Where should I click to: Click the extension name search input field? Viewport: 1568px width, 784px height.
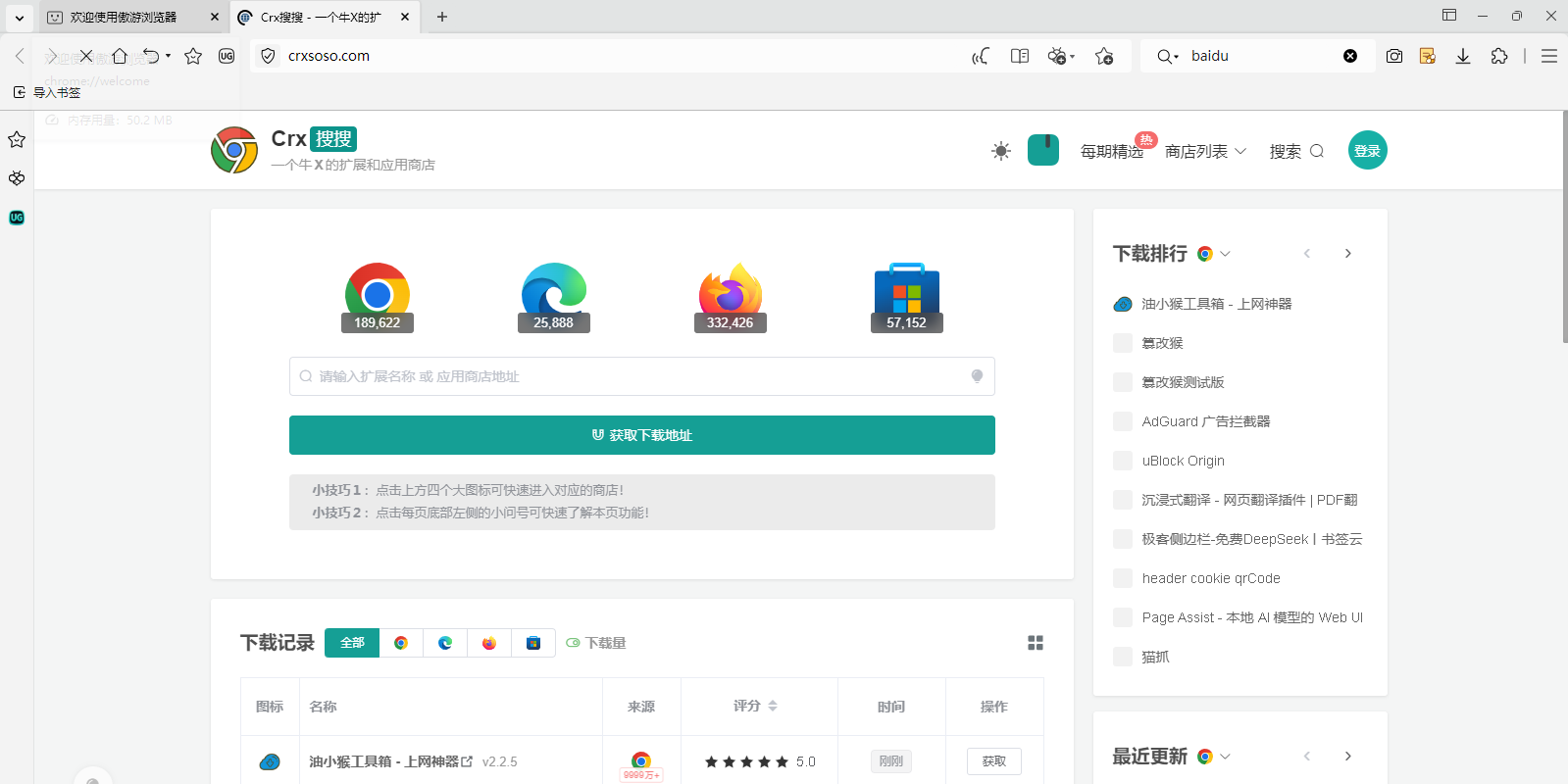tap(641, 376)
